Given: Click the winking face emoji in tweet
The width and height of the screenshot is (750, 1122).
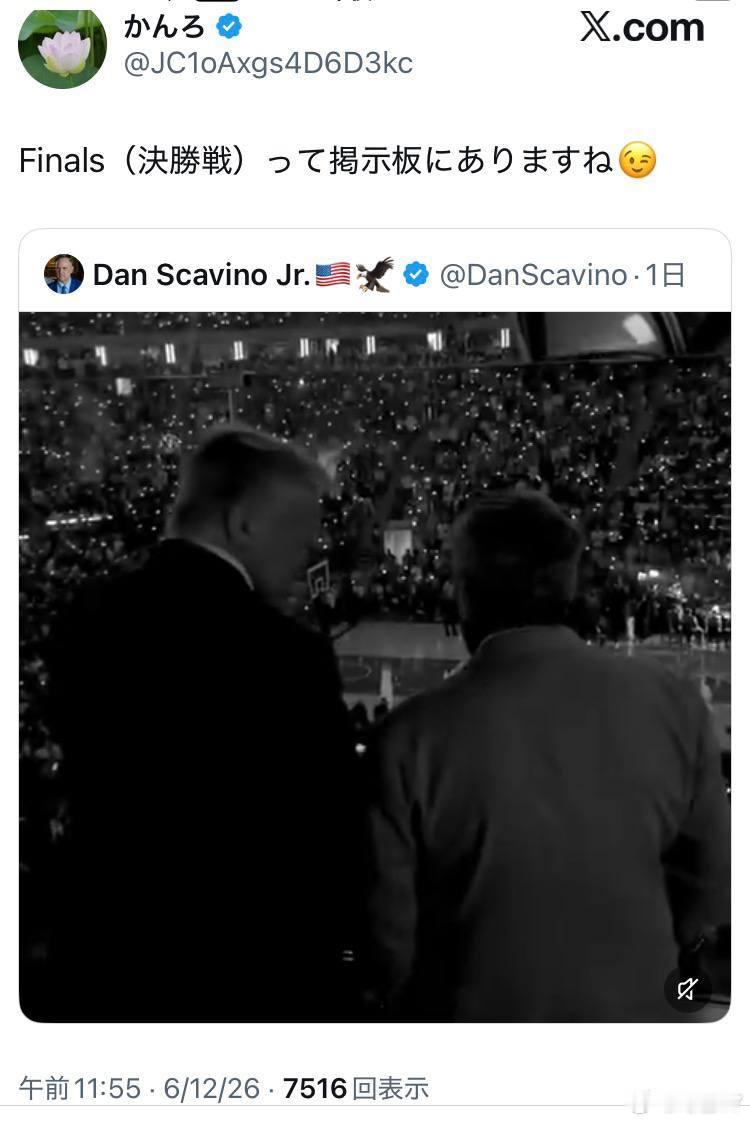Looking at the screenshot, I should [x=637, y=160].
